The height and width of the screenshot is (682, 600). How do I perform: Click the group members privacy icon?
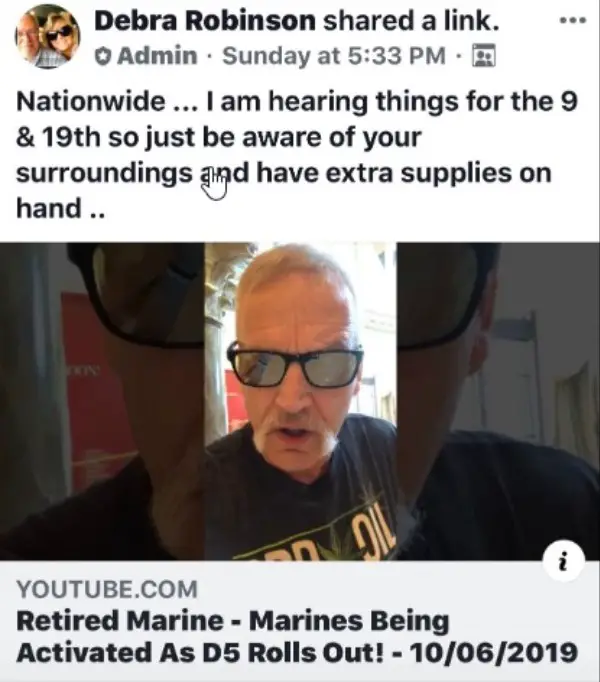(484, 56)
